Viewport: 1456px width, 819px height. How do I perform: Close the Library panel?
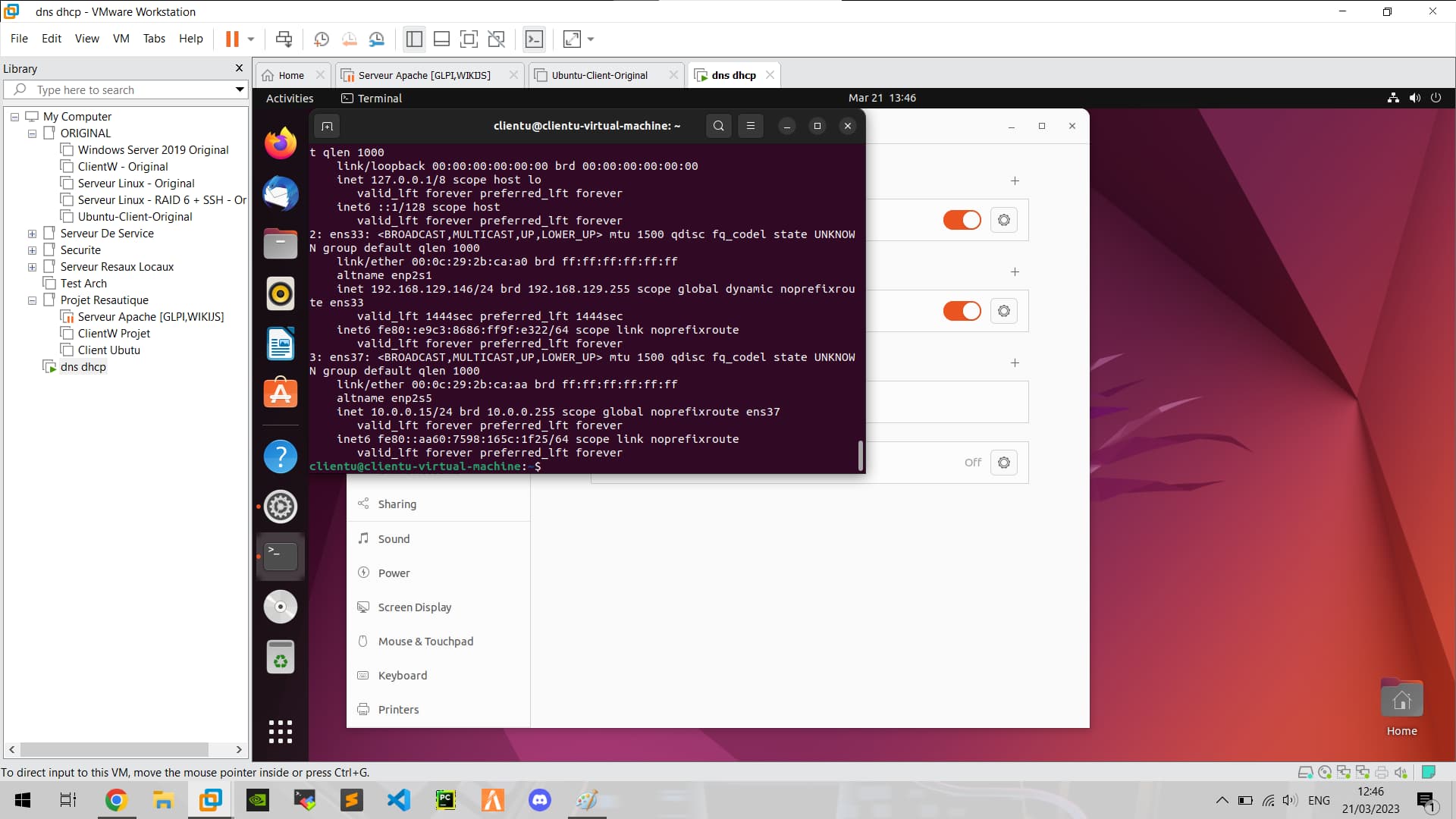point(239,68)
